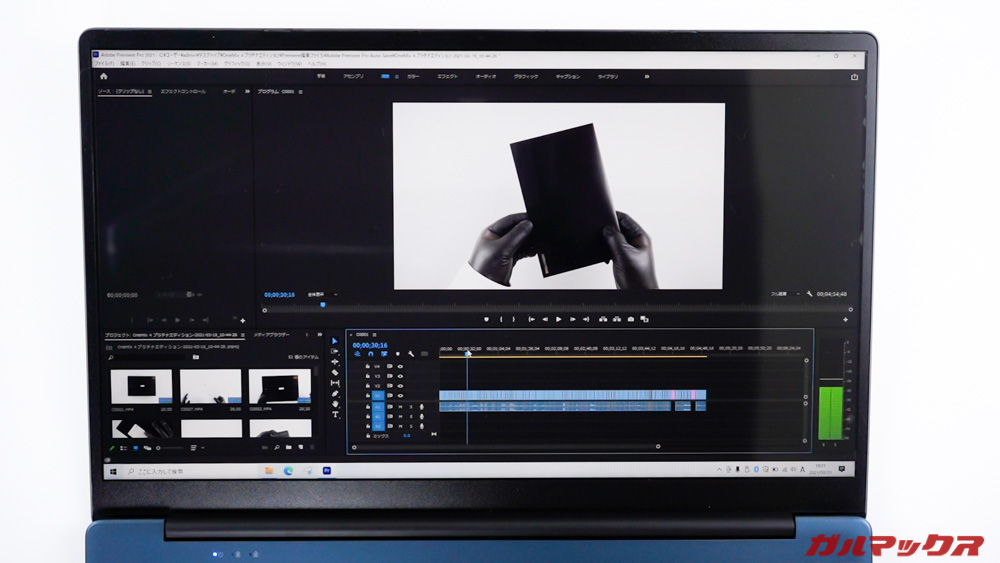The width and height of the screenshot is (1000, 563).
Task: Mute audio track A1
Action: coord(400,407)
